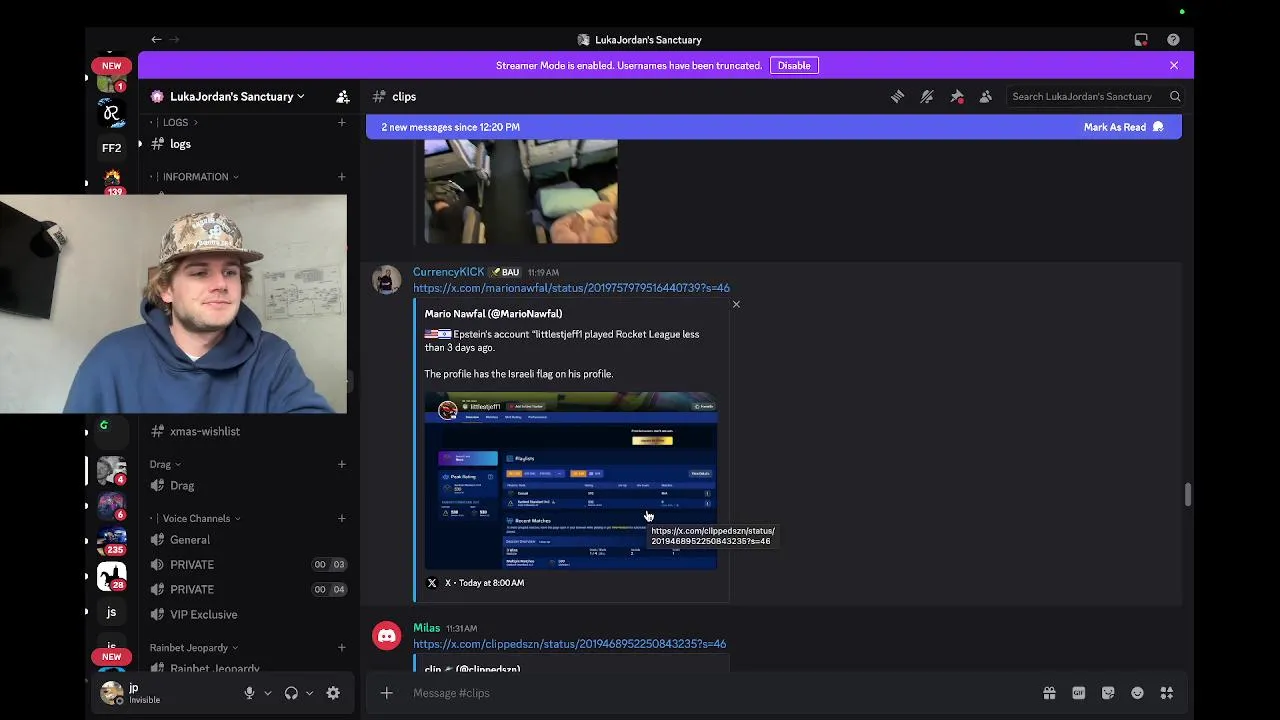Toggle microphone mute
Image resolution: width=1280 pixels, height=720 pixels.
pyautogui.click(x=249, y=693)
